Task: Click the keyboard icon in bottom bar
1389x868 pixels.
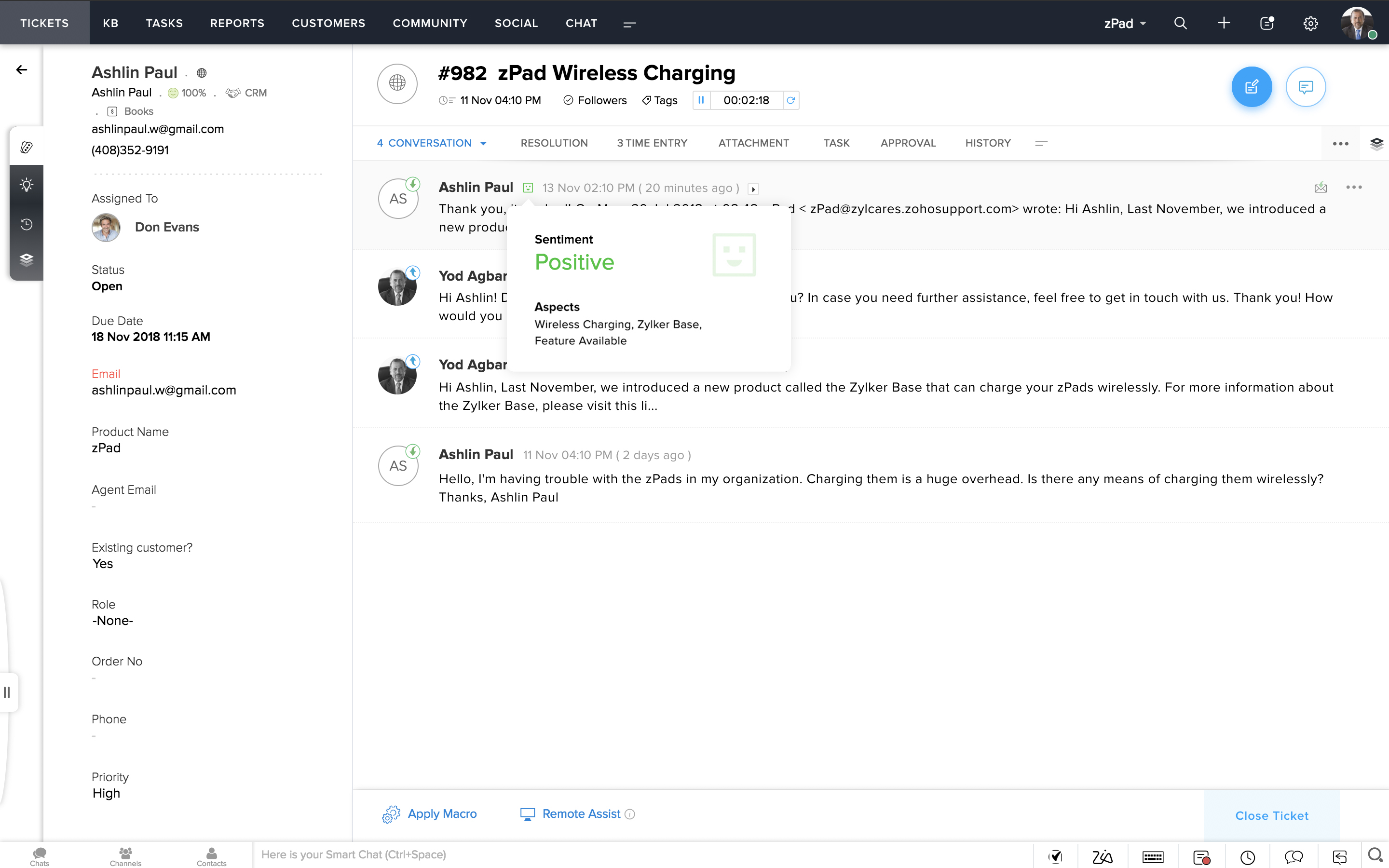Action: (1153, 856)
